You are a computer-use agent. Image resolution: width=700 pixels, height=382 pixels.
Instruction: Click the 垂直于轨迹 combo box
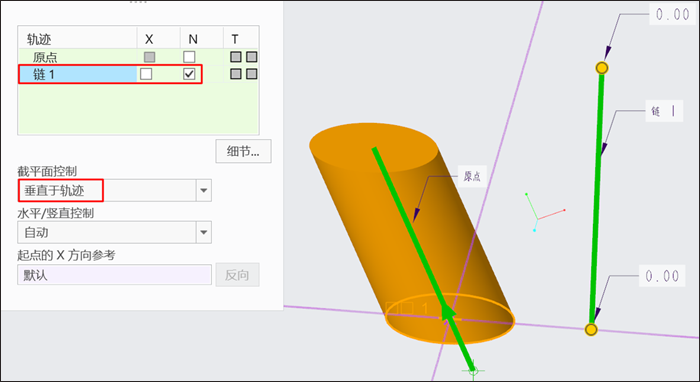tap(114, 191)
